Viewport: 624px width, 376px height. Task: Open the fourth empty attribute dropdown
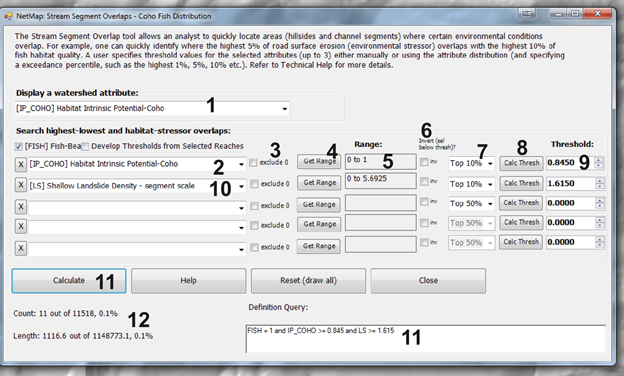tap(241, 228)
